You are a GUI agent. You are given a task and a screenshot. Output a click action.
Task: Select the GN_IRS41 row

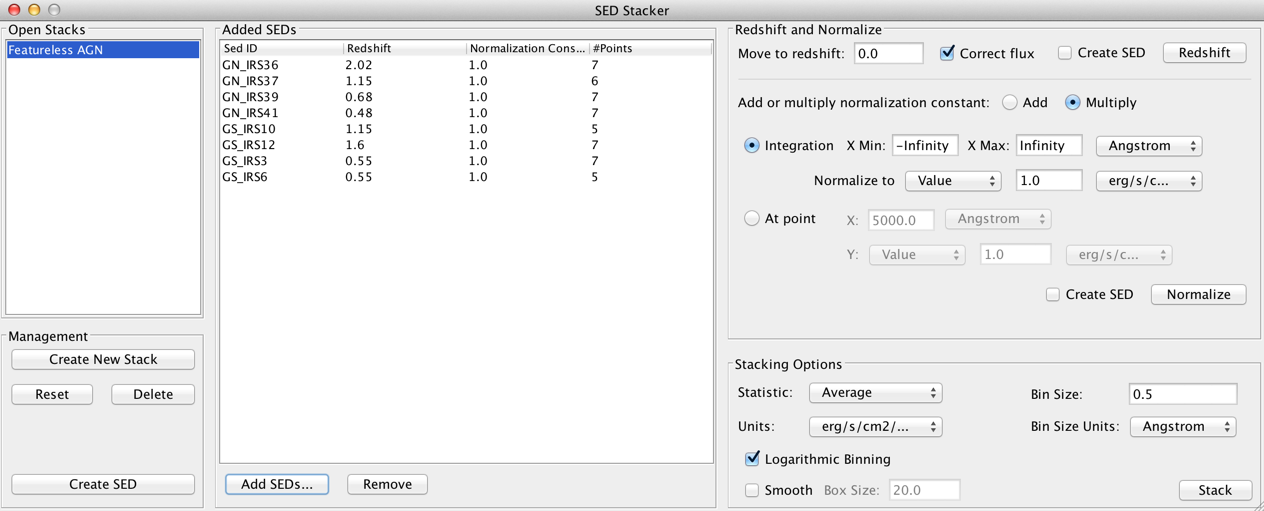466,113
